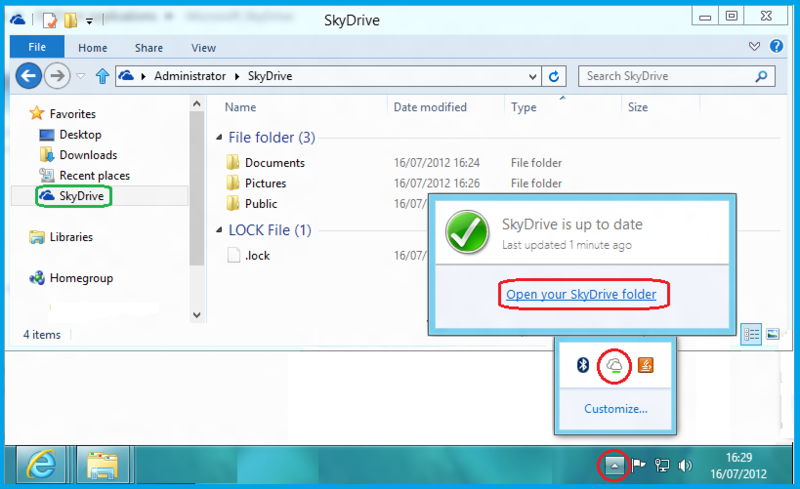The image size is (800, 489).
Task: Click Documents date 16/07/2012 16:24
Action: 437,163
